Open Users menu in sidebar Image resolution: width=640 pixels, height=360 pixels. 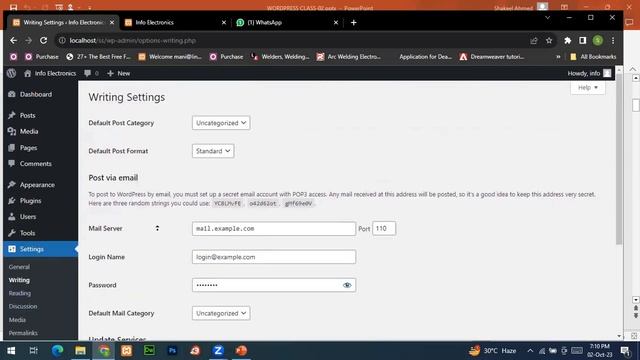point(28,217)
